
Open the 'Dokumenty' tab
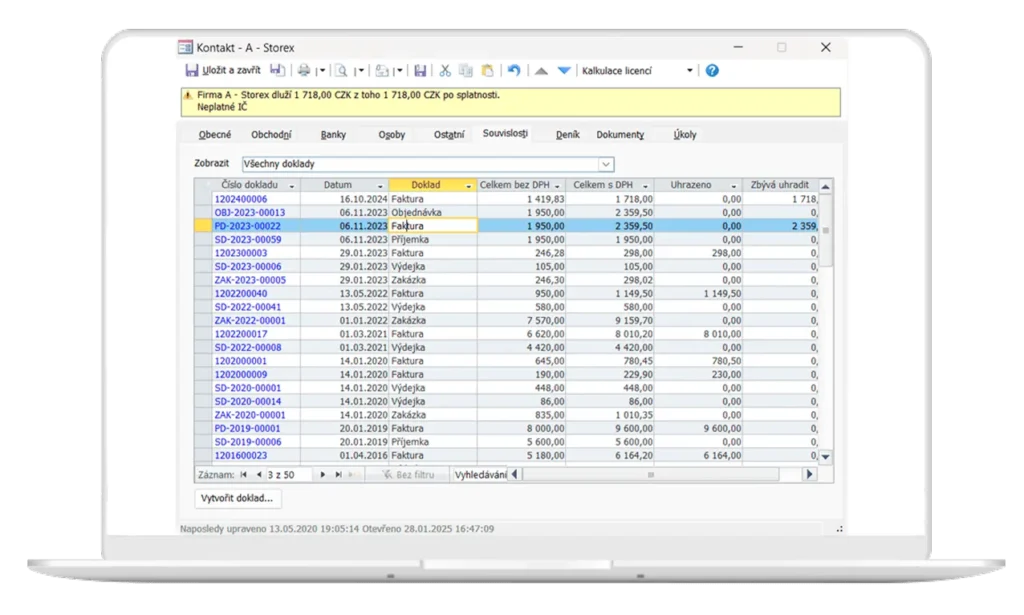620,134
